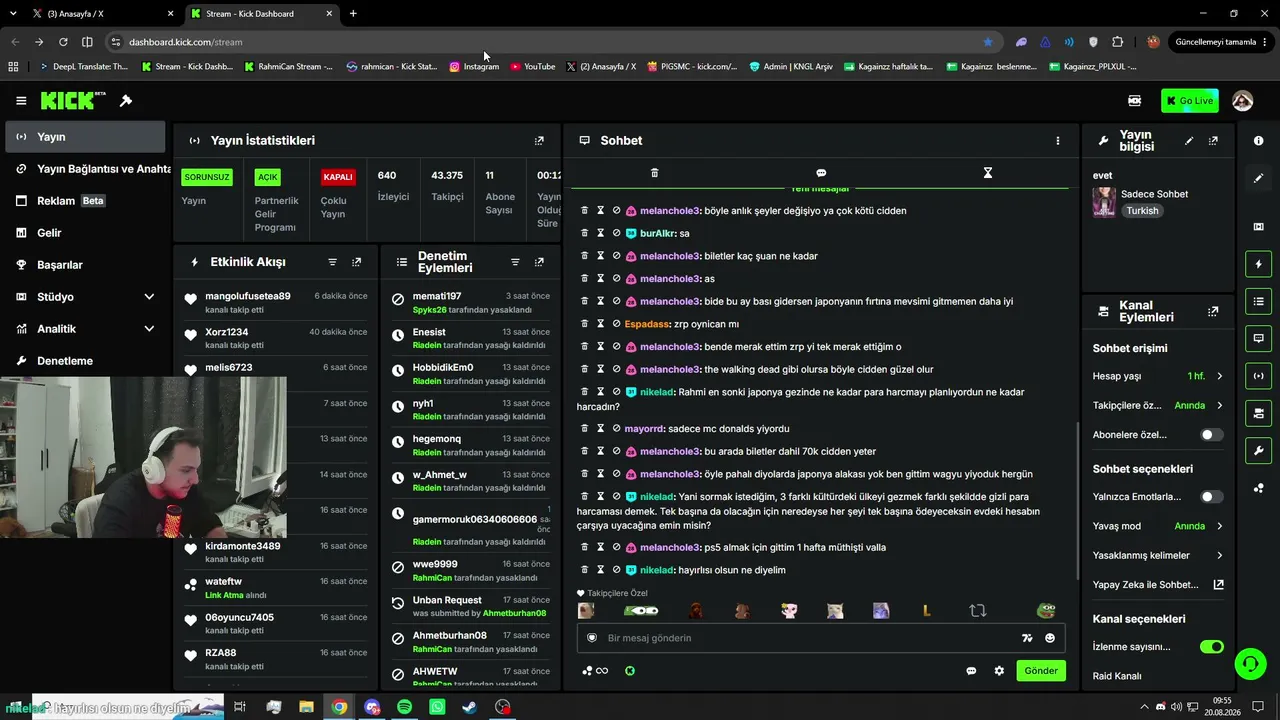Click the lightning bolt icon in right sidebar

[x=1258, y=264]
